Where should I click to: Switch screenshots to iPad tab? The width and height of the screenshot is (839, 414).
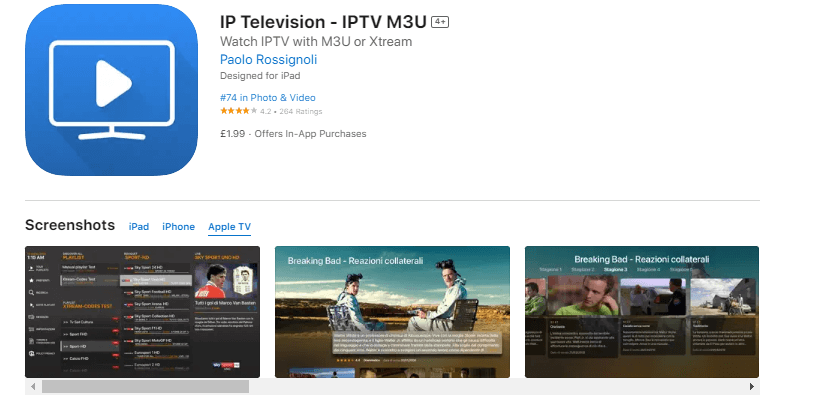tap(139, 227)
